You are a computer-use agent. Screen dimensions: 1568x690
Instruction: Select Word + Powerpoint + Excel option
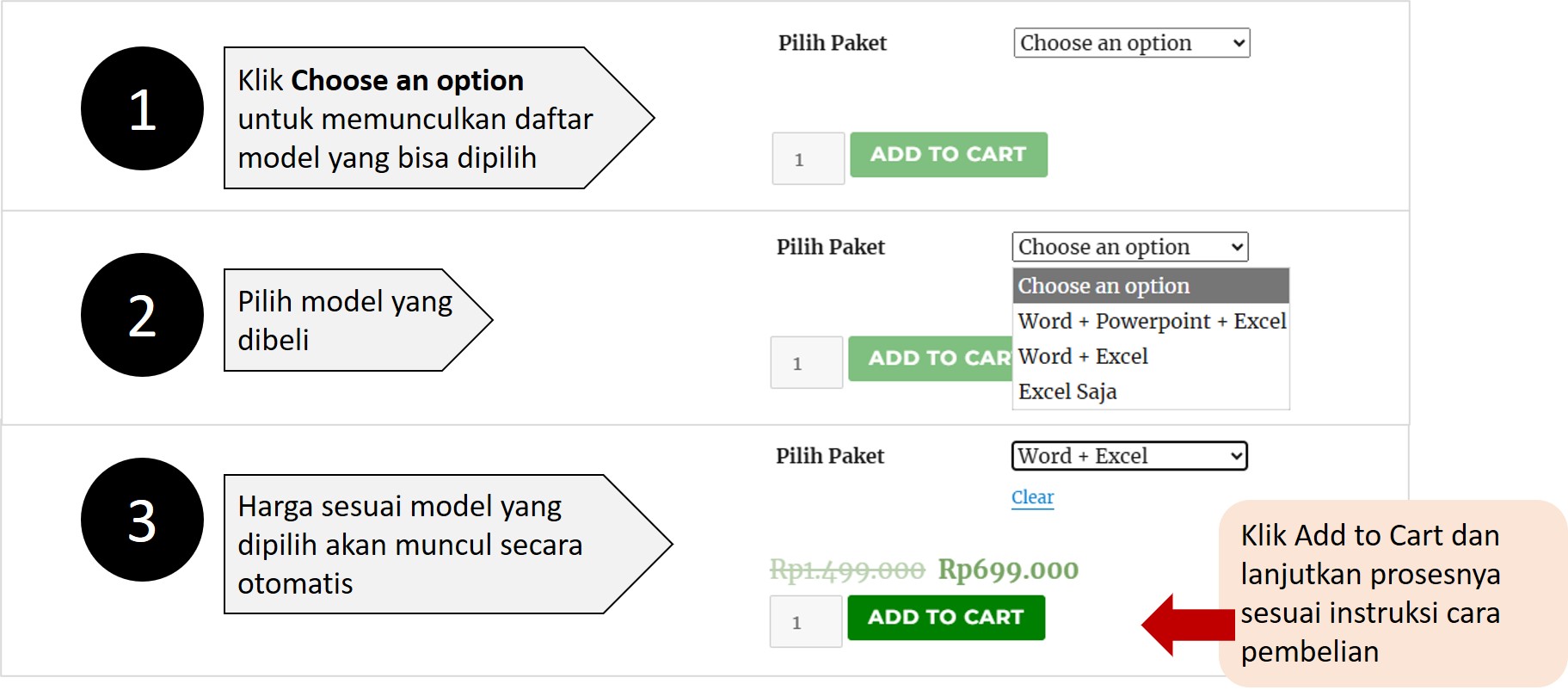pyautogui.click(x=1151, y=321)
